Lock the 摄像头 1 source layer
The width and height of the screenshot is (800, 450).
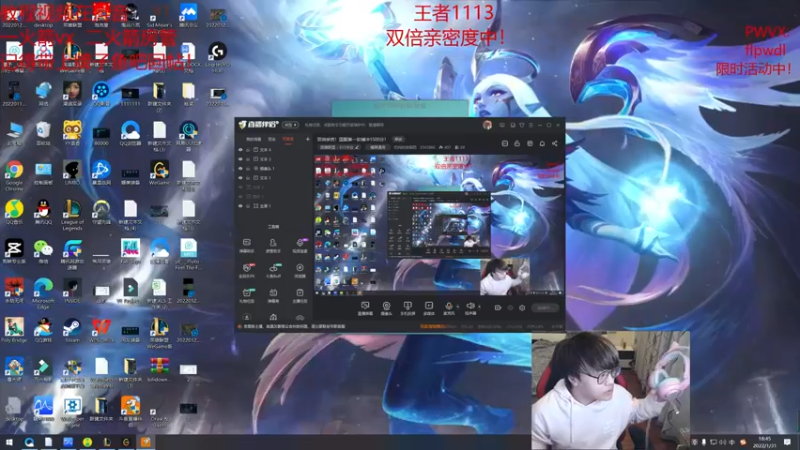pos(248,168)
